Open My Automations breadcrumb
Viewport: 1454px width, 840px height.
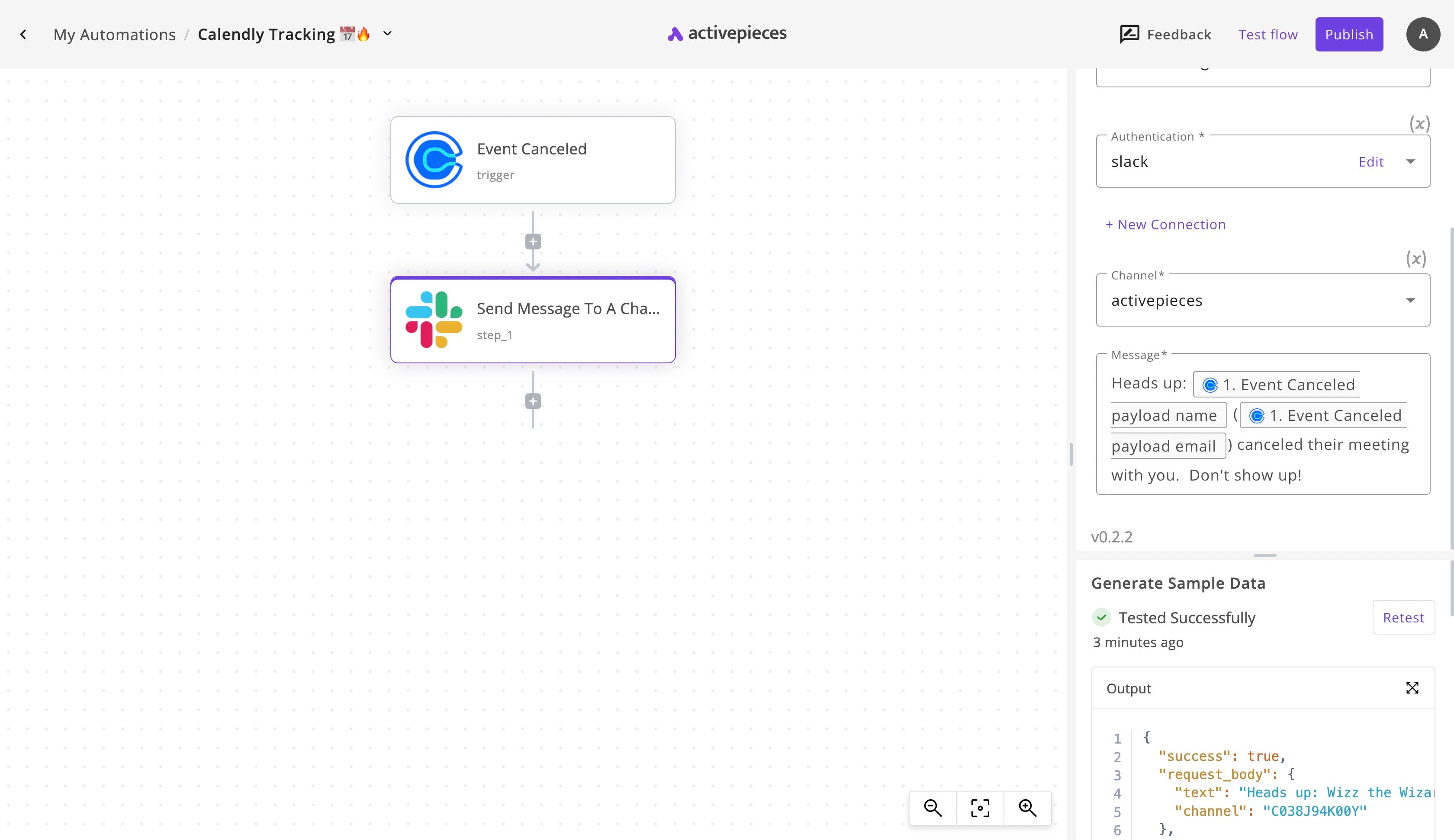[x=114, y=35]
